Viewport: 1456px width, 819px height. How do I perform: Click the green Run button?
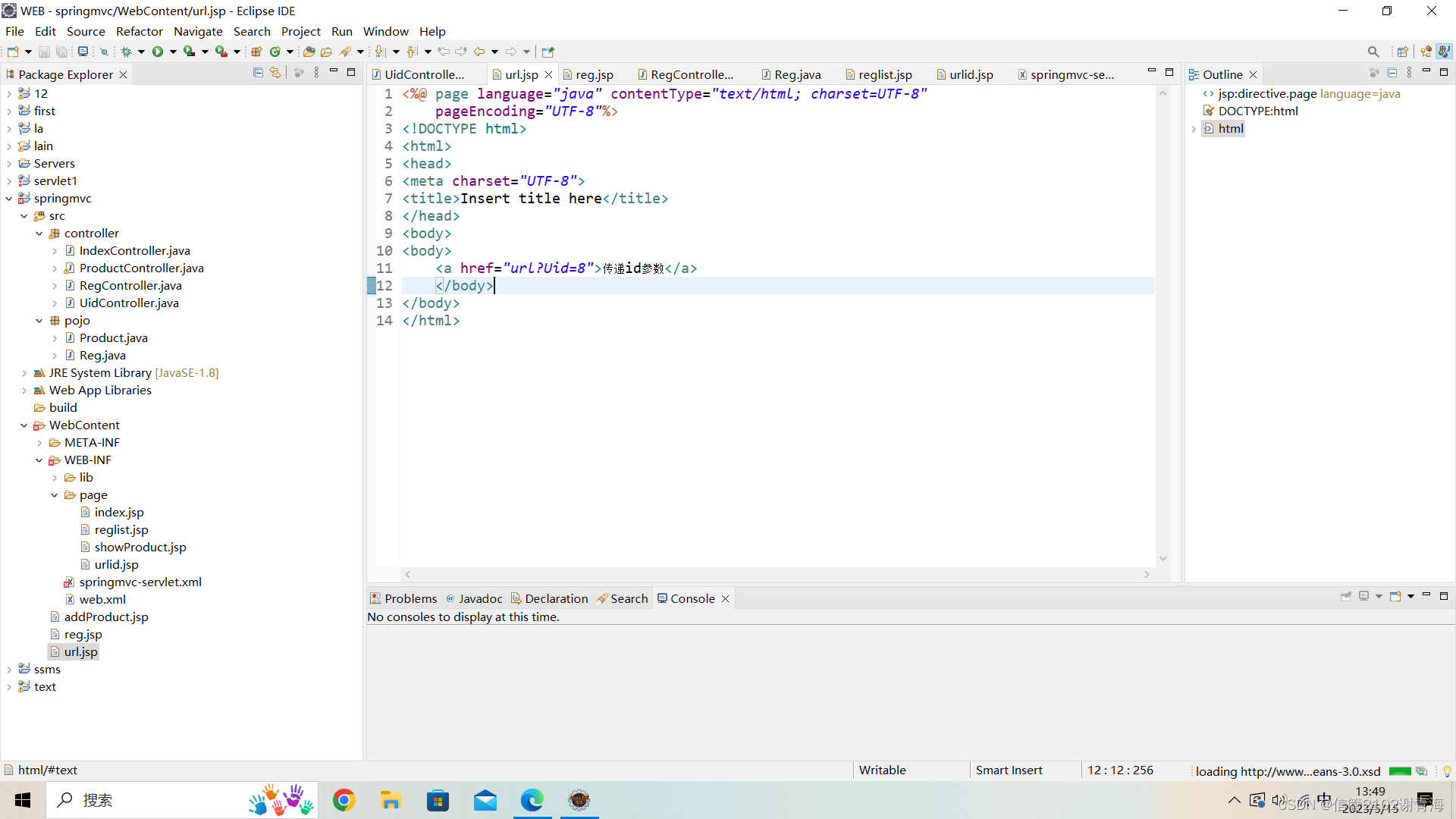point(158,52)
